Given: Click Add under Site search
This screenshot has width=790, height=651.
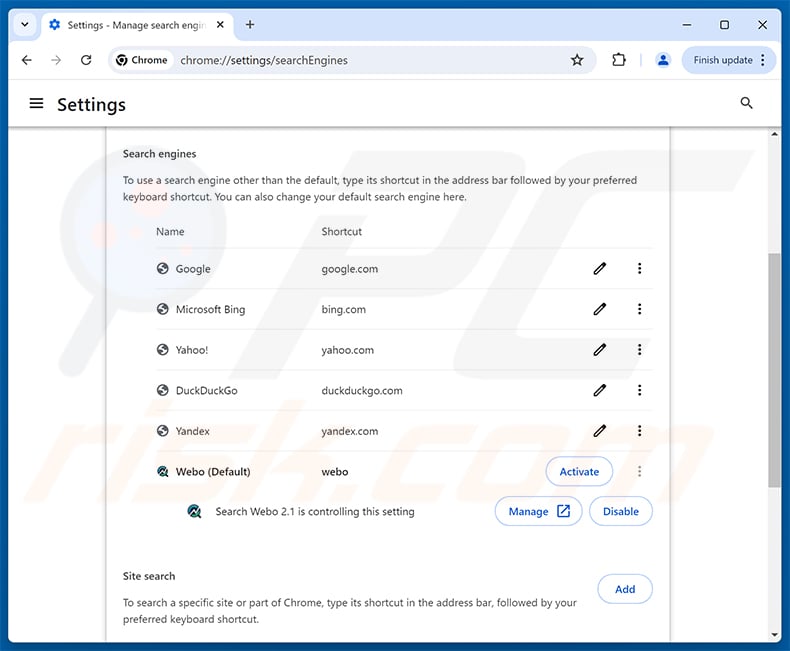Looking at the screenshot, I should (x=625, y=589).
